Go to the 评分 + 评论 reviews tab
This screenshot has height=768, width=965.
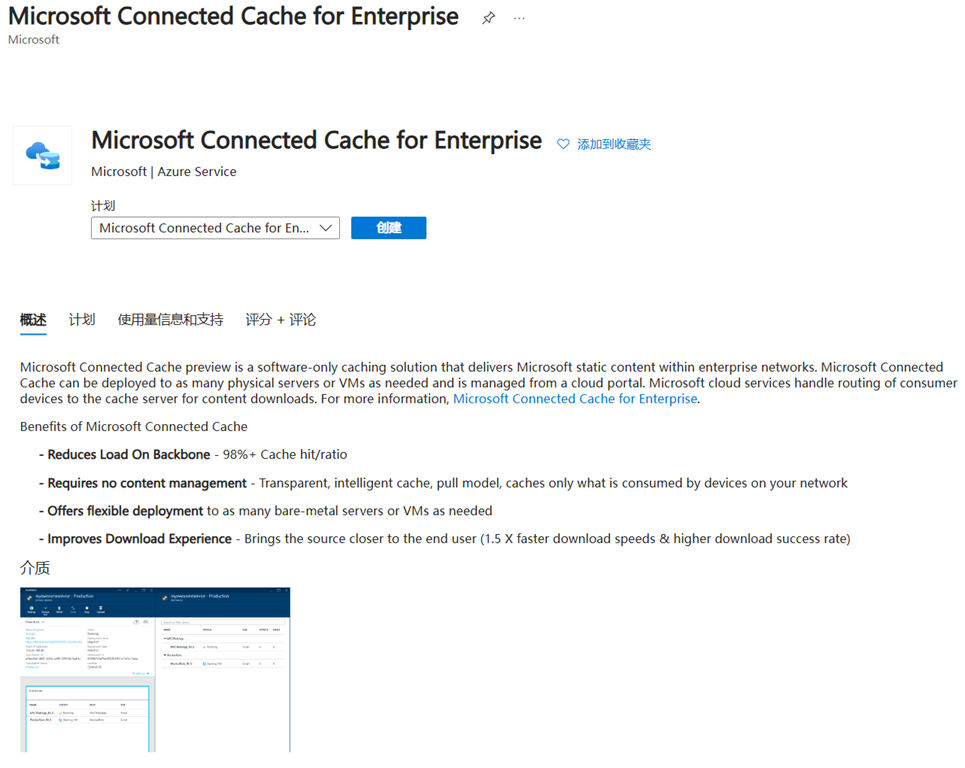[x=281, y=319]
